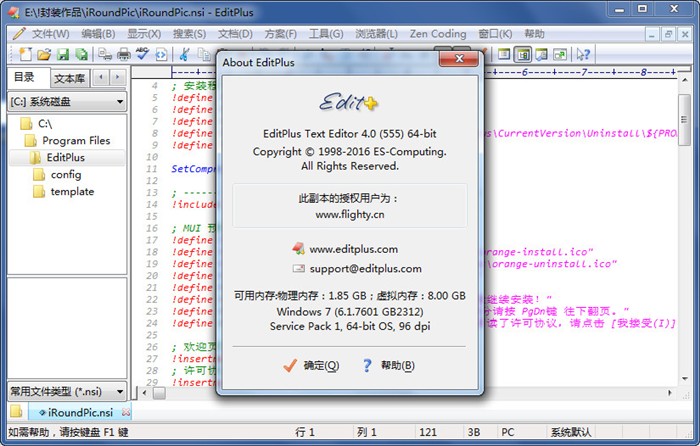This screenshot has height=446, width=700.
Task: Click the New document toolbar icon
Action: (25, 54)
